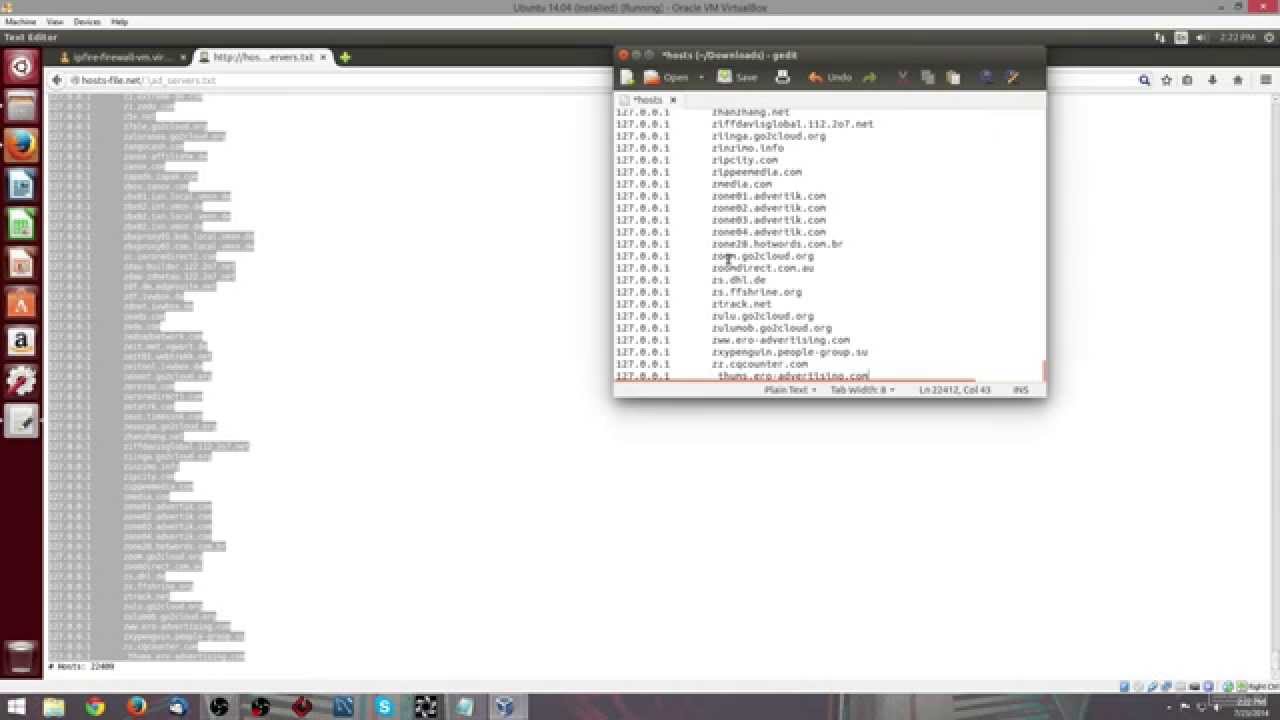Viewport: 1280px width, 720px height.
Task: Close the *hosts tab in gedit
Action: pos(673,100)
